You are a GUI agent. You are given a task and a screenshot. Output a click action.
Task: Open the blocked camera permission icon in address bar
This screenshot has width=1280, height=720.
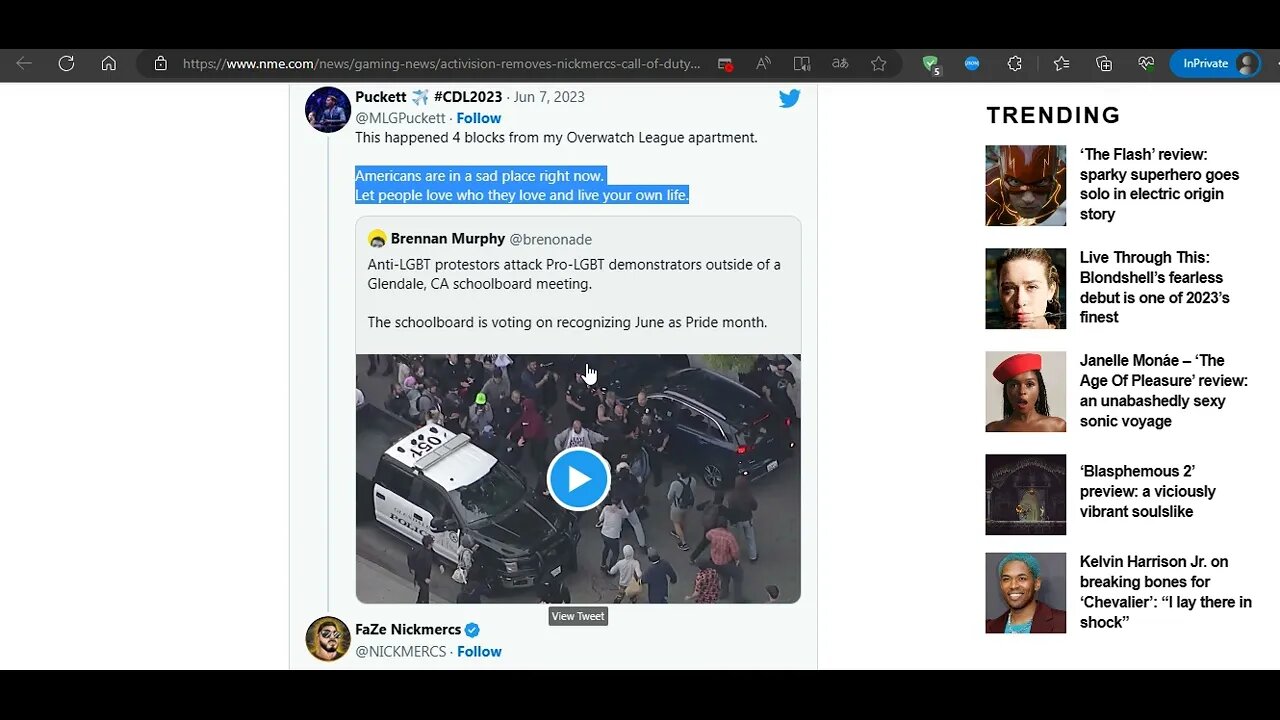(726, 64)
